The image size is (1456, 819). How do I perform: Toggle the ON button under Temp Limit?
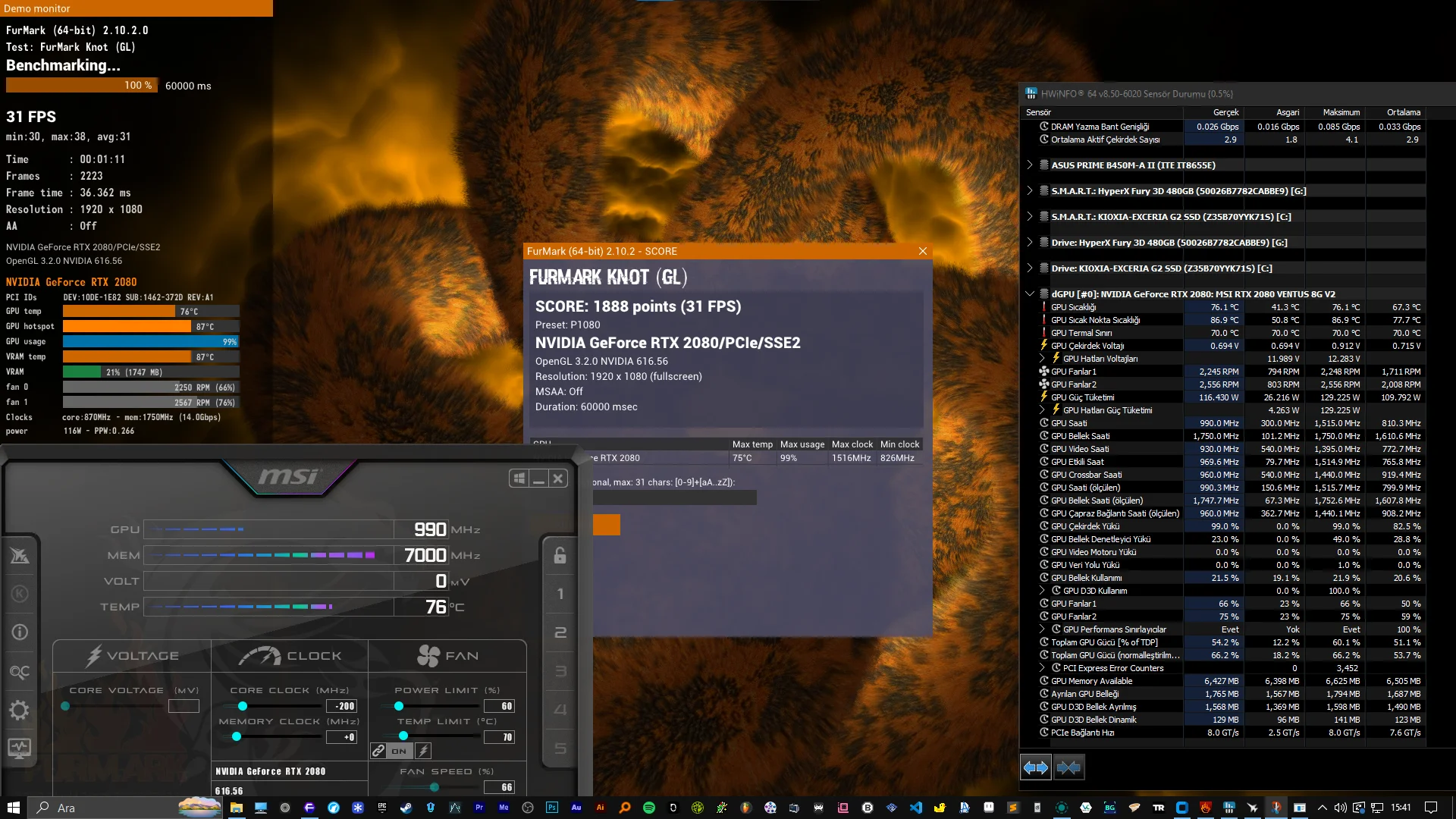point(399,751)
